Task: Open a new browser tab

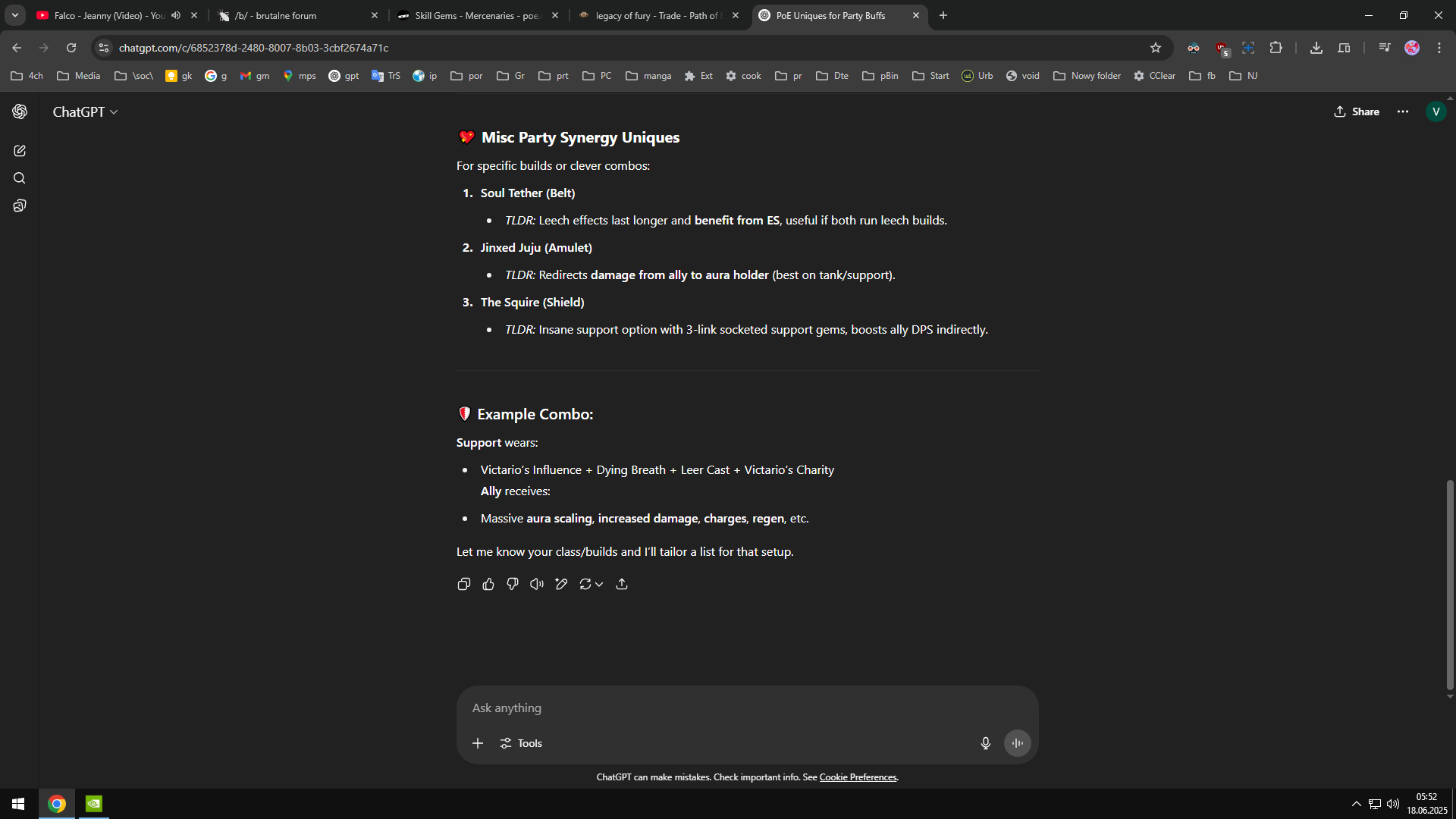Action: coord(943,15)
